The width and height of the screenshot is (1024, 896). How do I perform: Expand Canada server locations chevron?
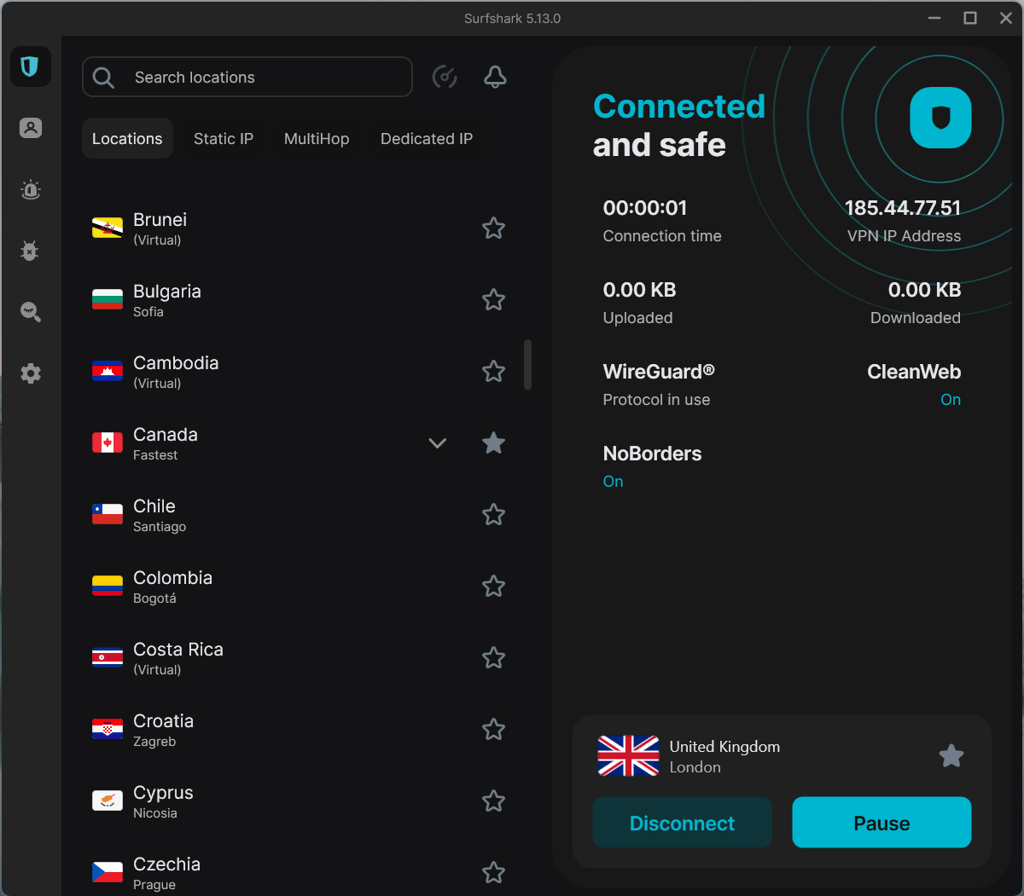pos(438,443)
